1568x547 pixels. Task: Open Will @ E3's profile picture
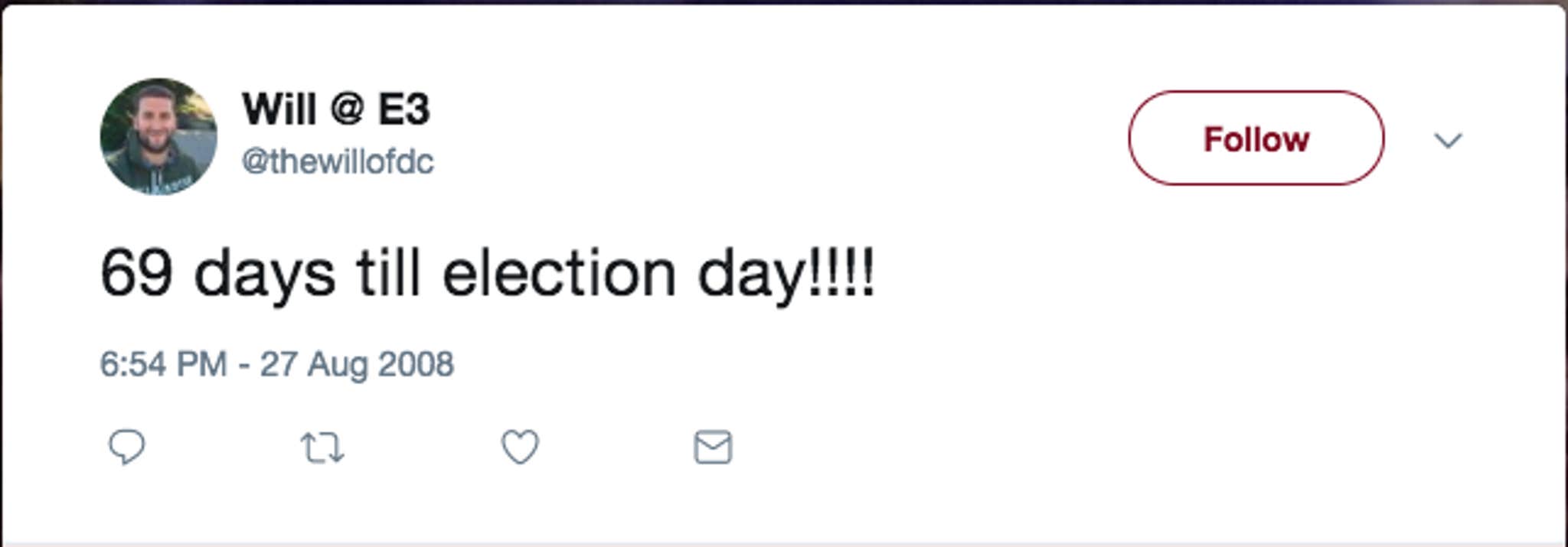[x=158, y=137]
